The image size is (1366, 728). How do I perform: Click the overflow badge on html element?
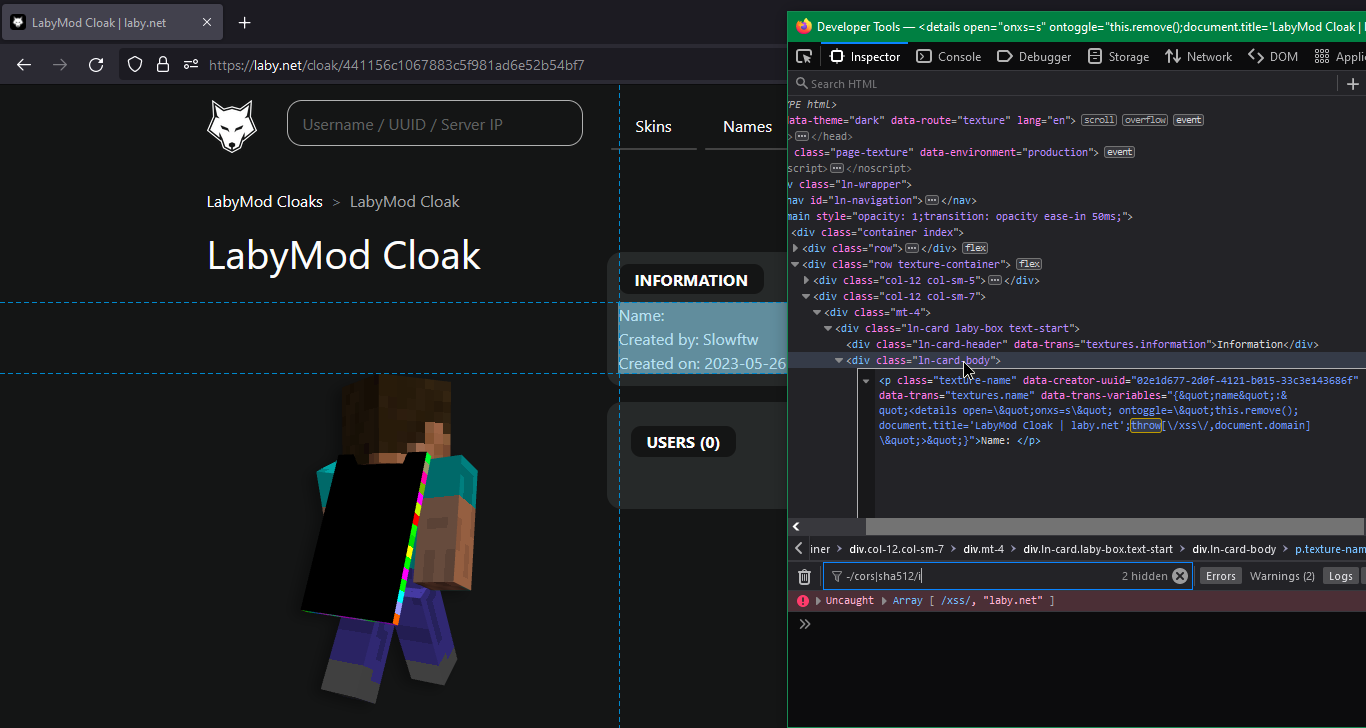(x=1145, y=120)
